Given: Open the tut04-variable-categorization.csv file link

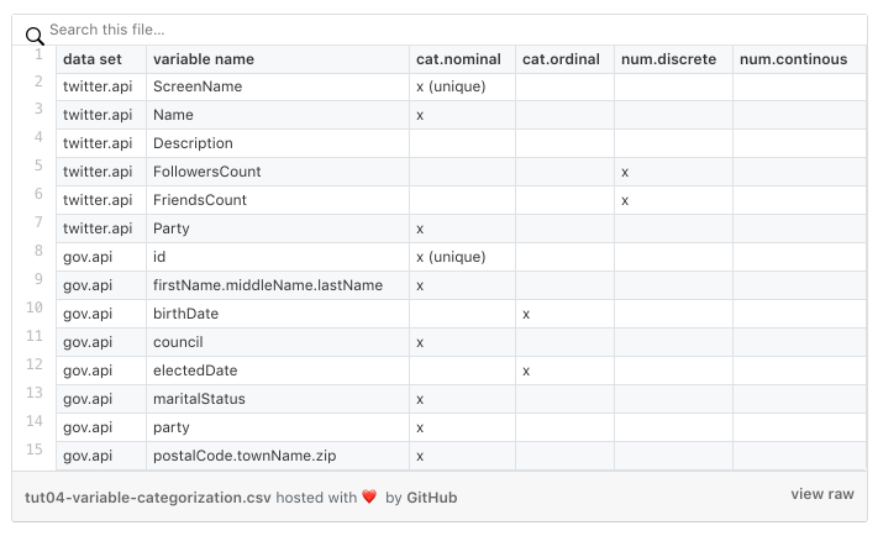Looking at the screenshot, I should (x=148, y=497).
